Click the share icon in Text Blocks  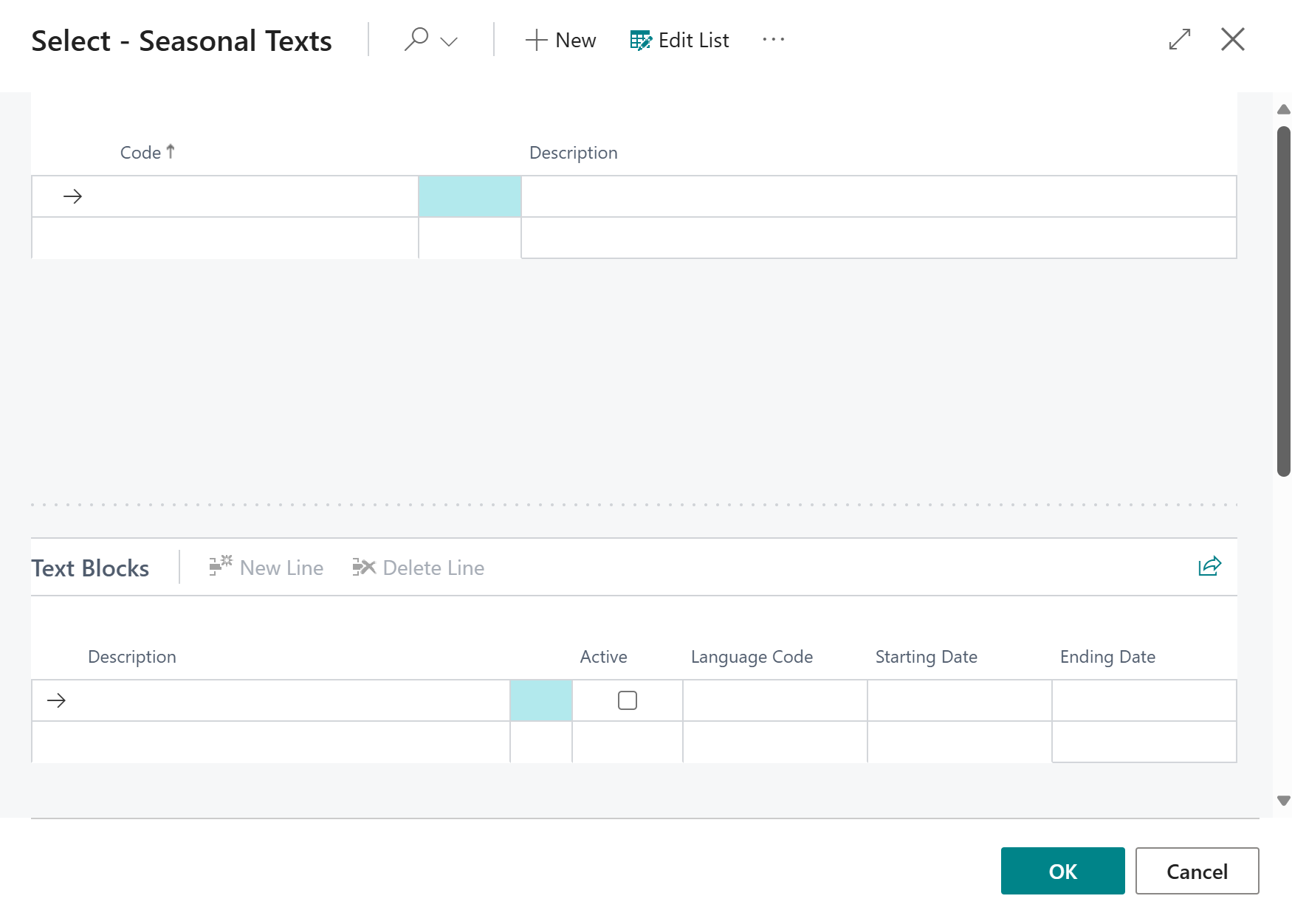point(1209,567)
